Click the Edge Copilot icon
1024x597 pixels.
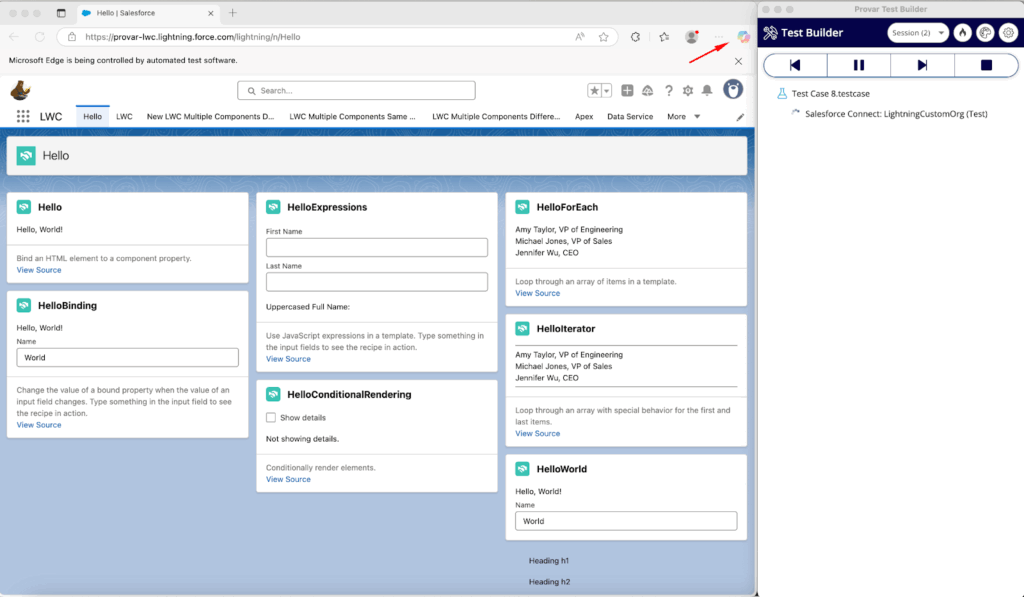pos(743,37)
